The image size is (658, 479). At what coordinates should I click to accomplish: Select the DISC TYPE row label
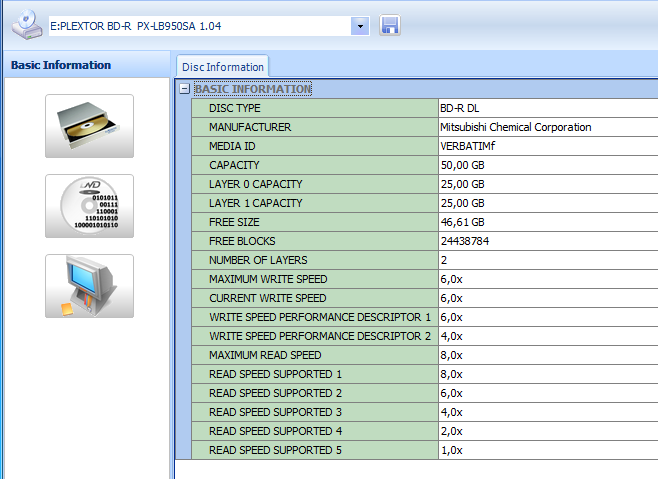pyautogui.click(x=235, y=108)
